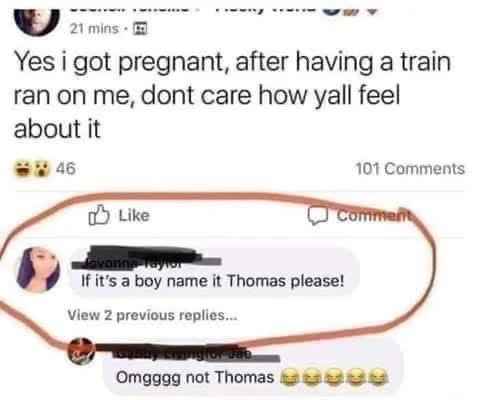The width and height of the screenshot is (480, 400).
Task: Open the post options dropdown arrow
Action: tap(374, 10)
